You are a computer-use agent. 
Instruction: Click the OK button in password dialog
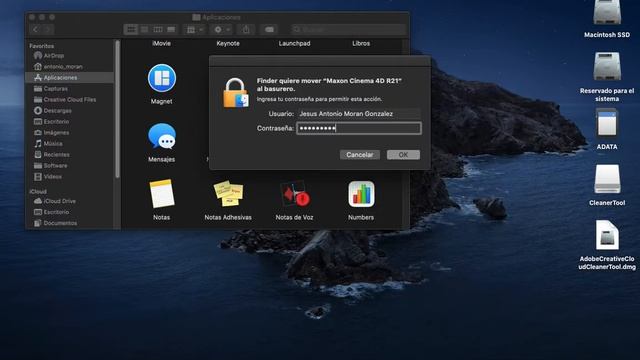coord(403,155)
